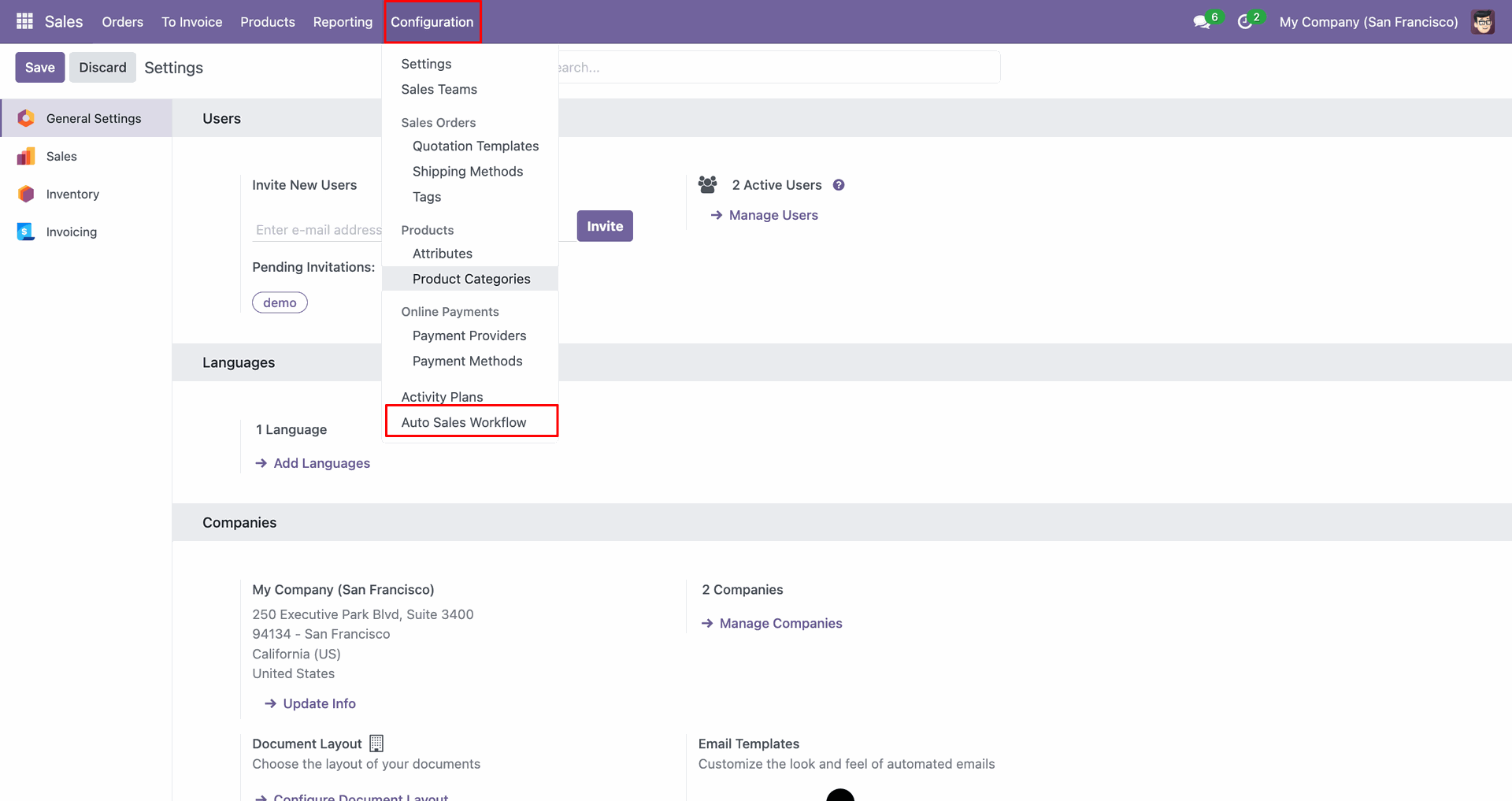Click the Active Users help question icon

(839, 185)
